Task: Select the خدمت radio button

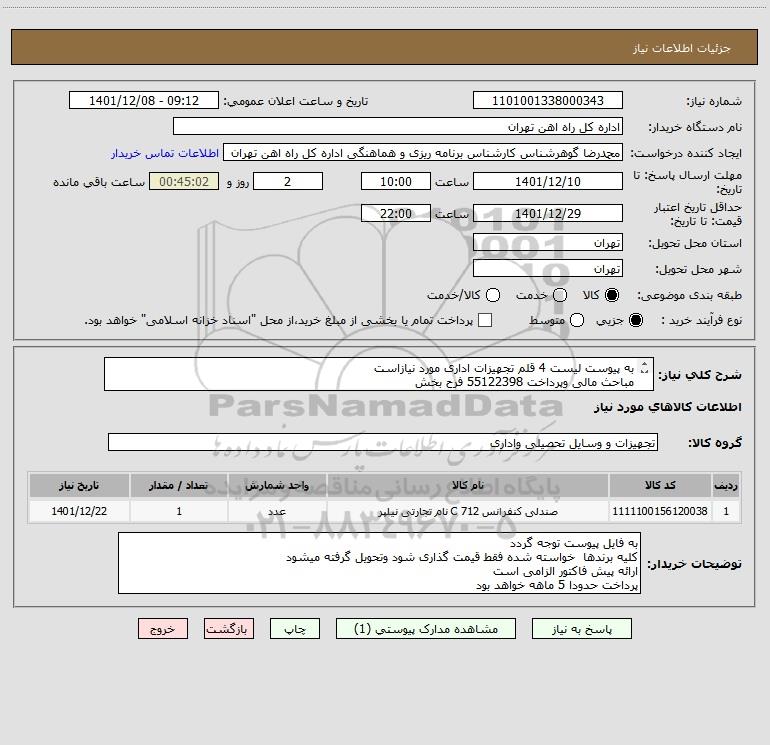Action: pos(560,295)
